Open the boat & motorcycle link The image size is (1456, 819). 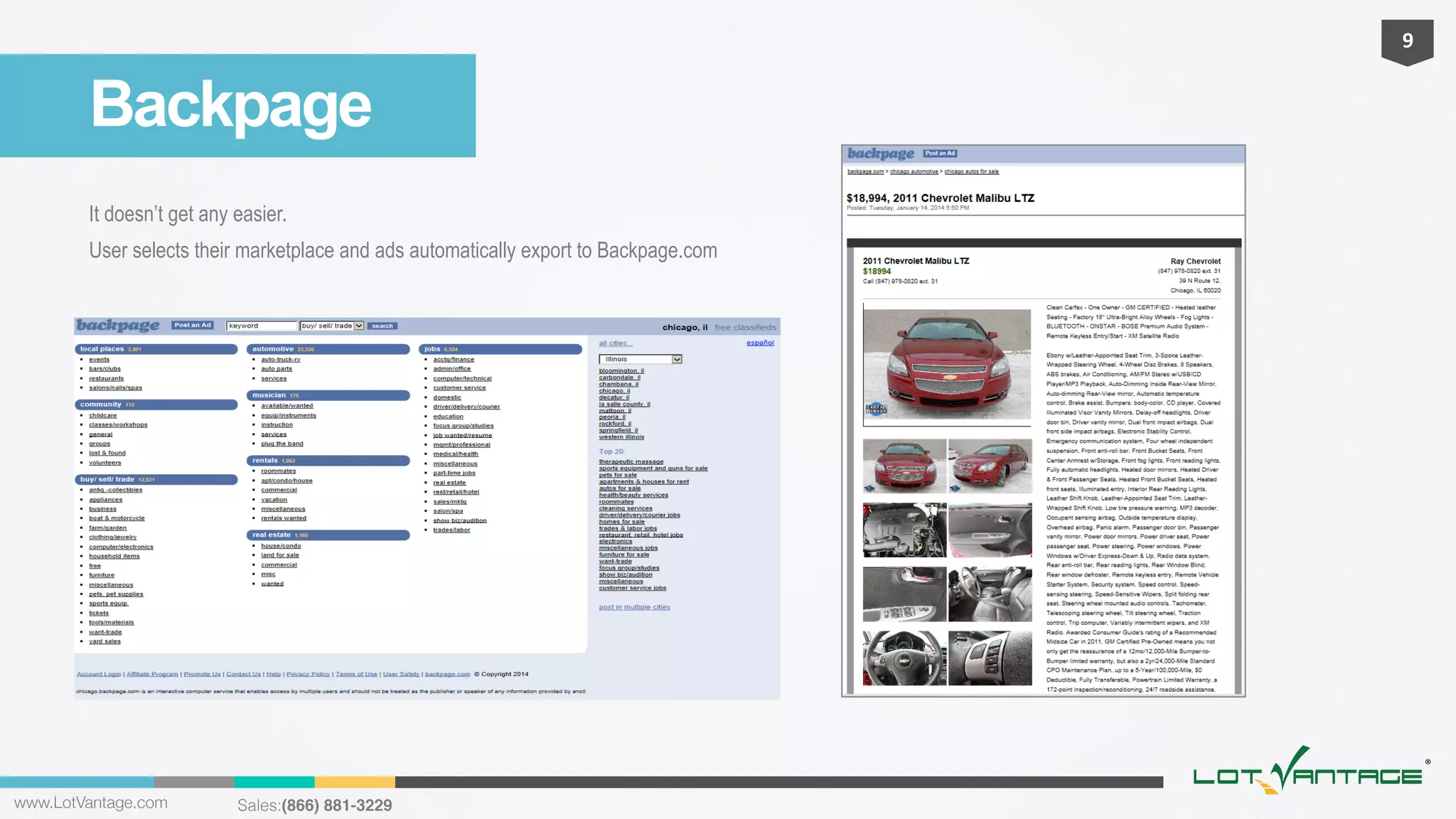tap(117, 518)
